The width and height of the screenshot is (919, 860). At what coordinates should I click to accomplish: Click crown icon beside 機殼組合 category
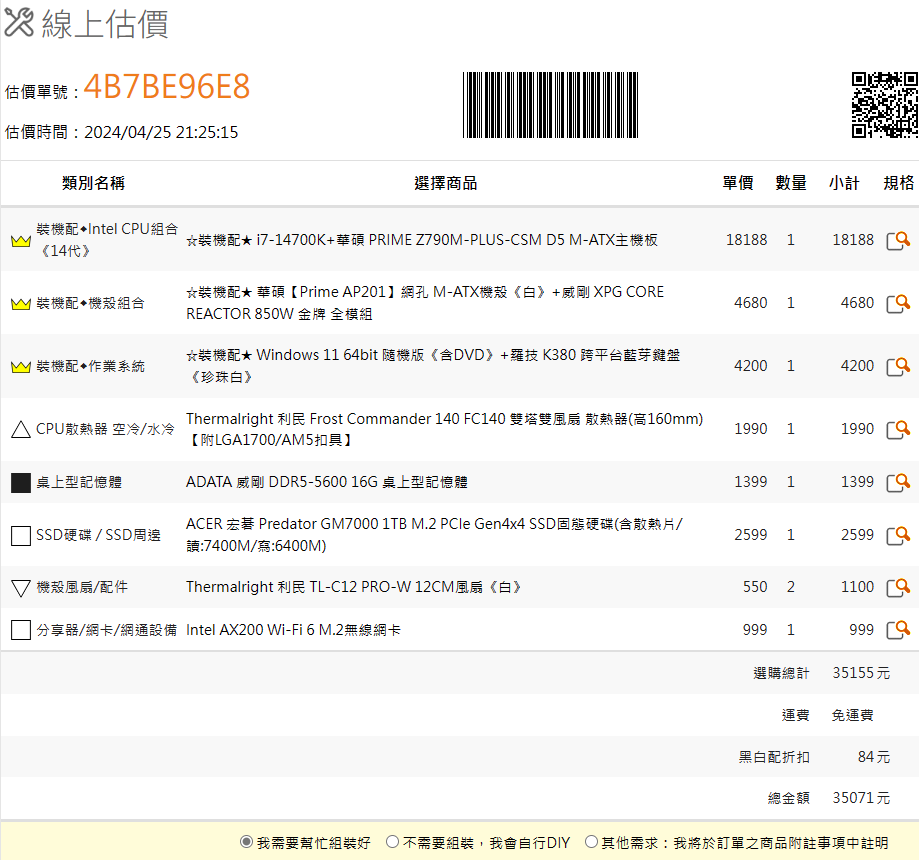21,304
